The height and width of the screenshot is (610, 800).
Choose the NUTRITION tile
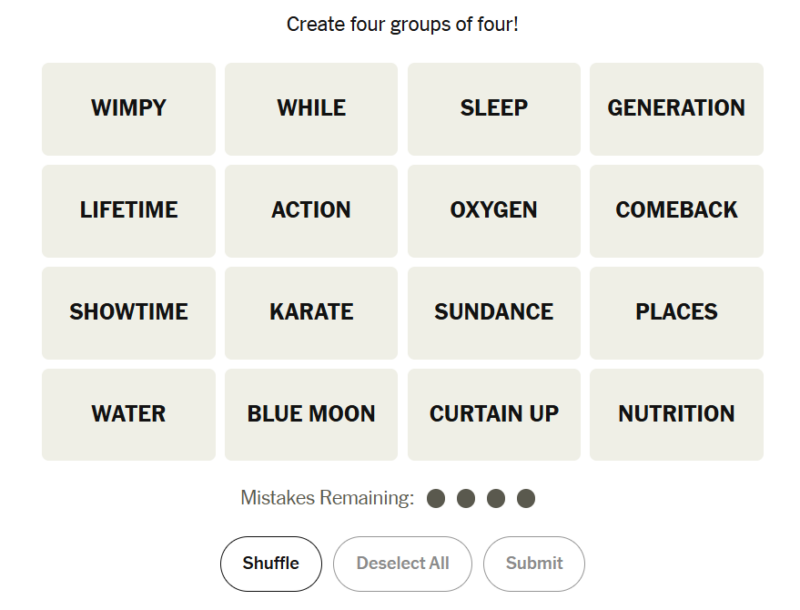[x=677, y=415]
